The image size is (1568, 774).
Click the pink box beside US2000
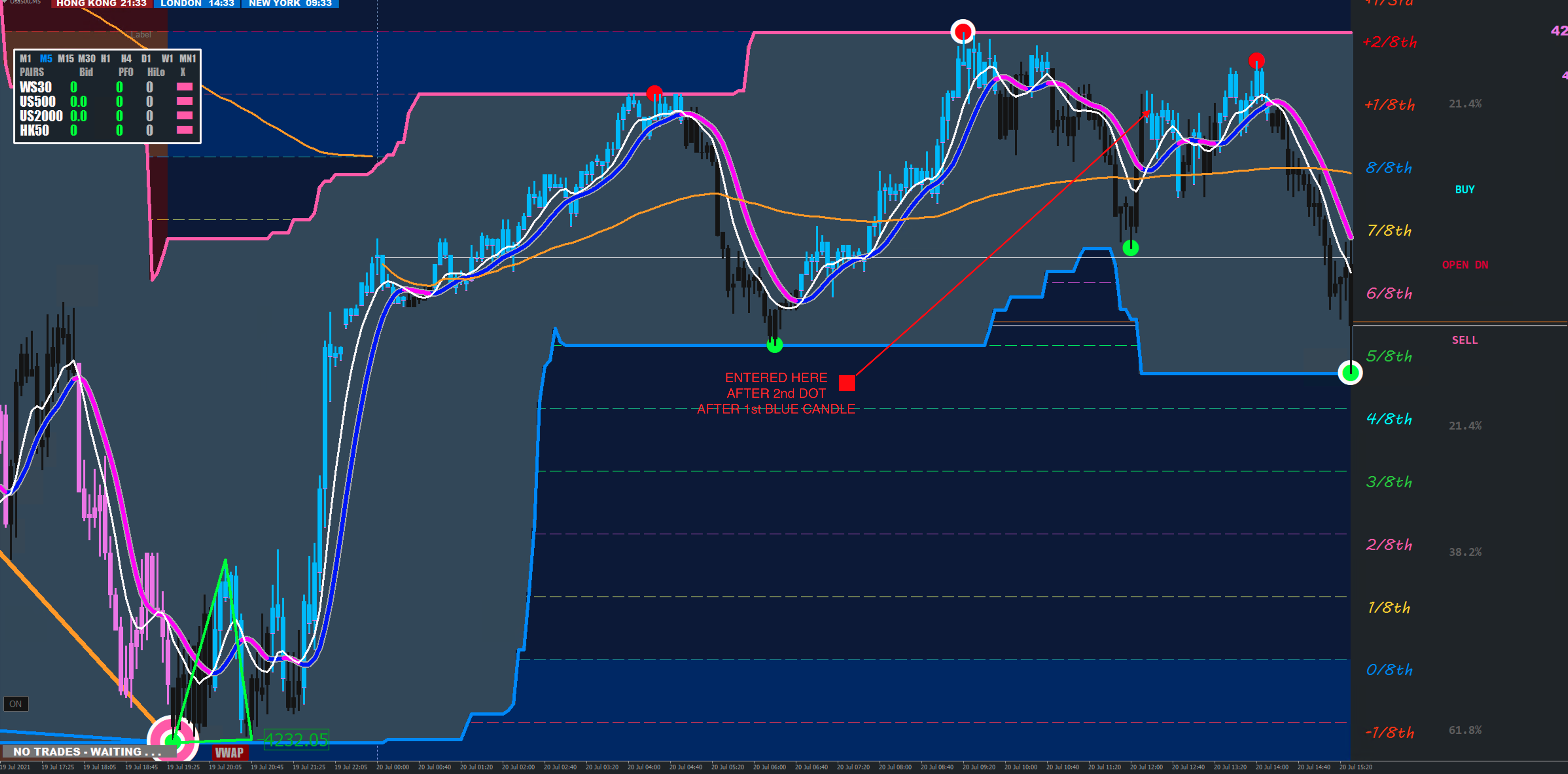(185, 116)
